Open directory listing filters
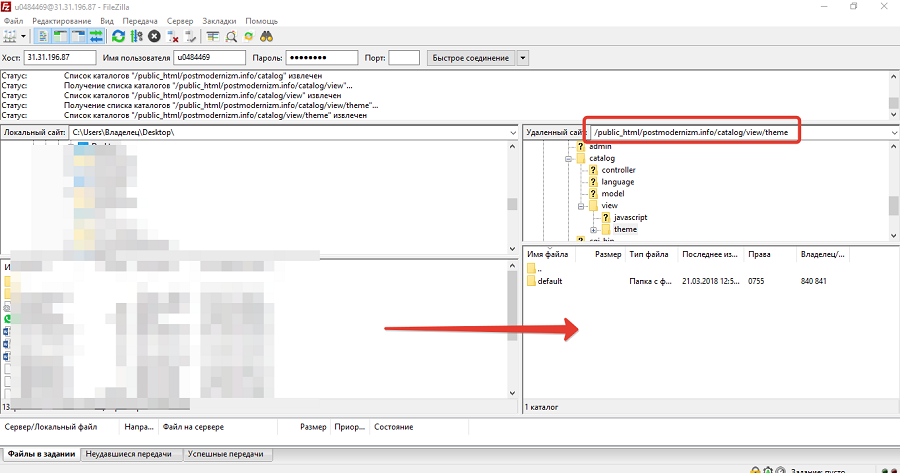Viewport: 900px width, 473px height. click(213, 37)
